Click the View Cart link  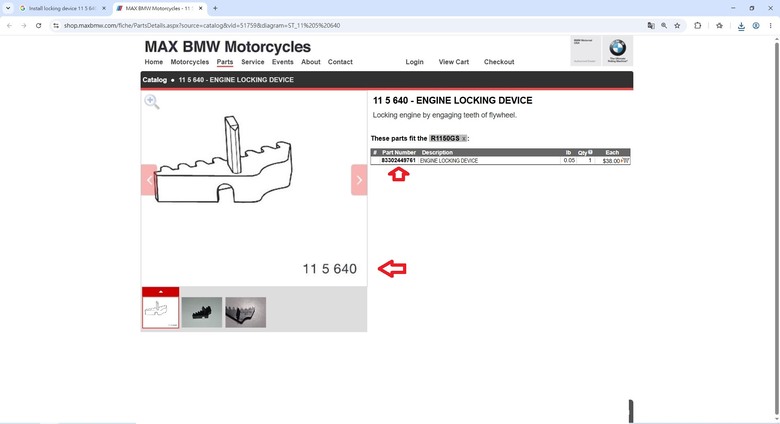(x=454, y=62)
